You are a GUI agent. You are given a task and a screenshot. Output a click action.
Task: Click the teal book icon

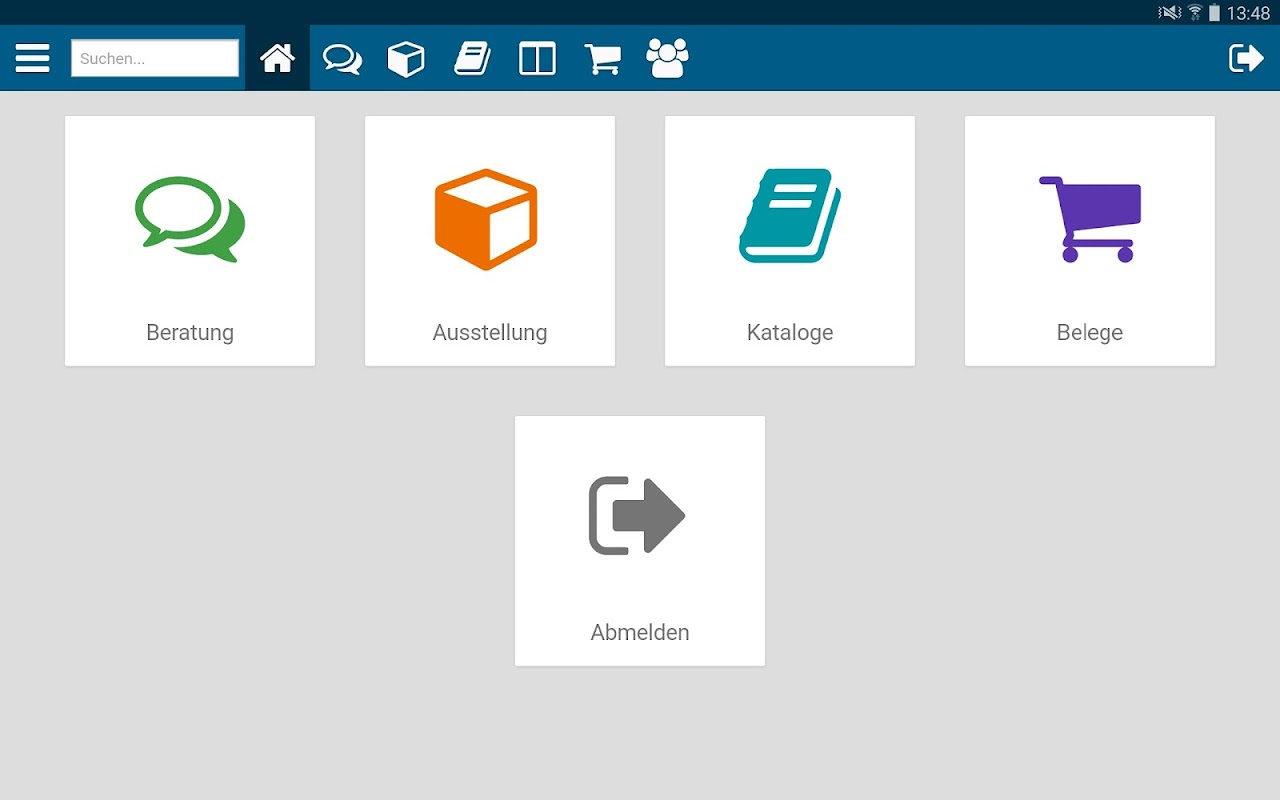pyautogui.click(x=790, y=216)
